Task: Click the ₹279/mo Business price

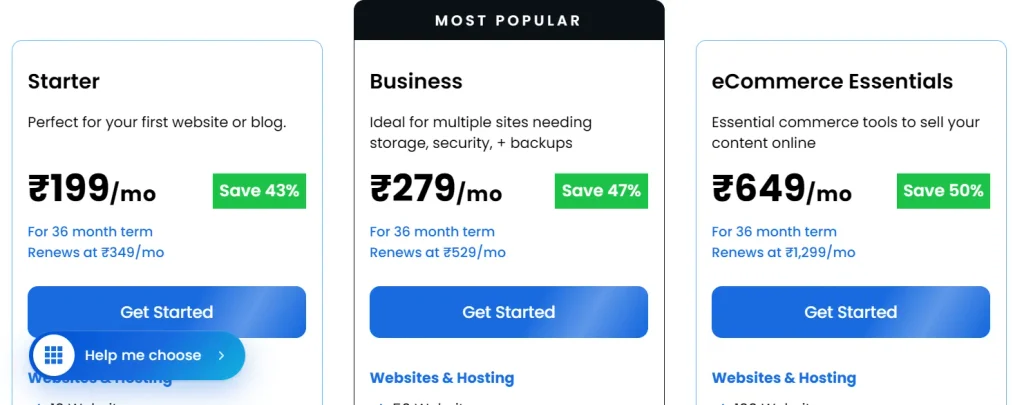Action: [436, 189]
